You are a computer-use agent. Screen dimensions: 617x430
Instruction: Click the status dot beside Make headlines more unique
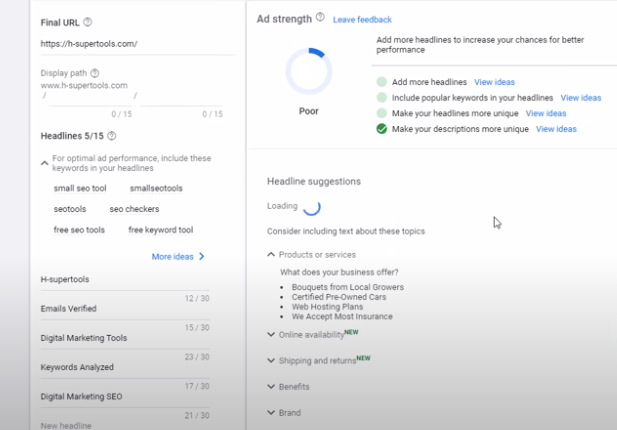pos(382,113)
